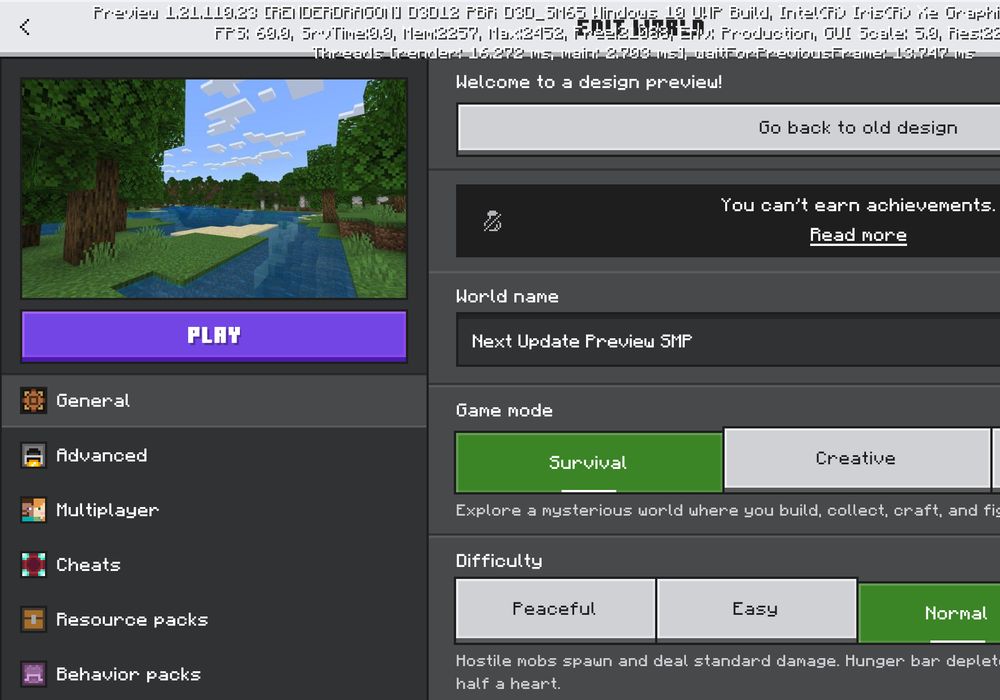The image size is (1000, 700).
Task: Click the 'World name' label
Action: coord(507,296)
